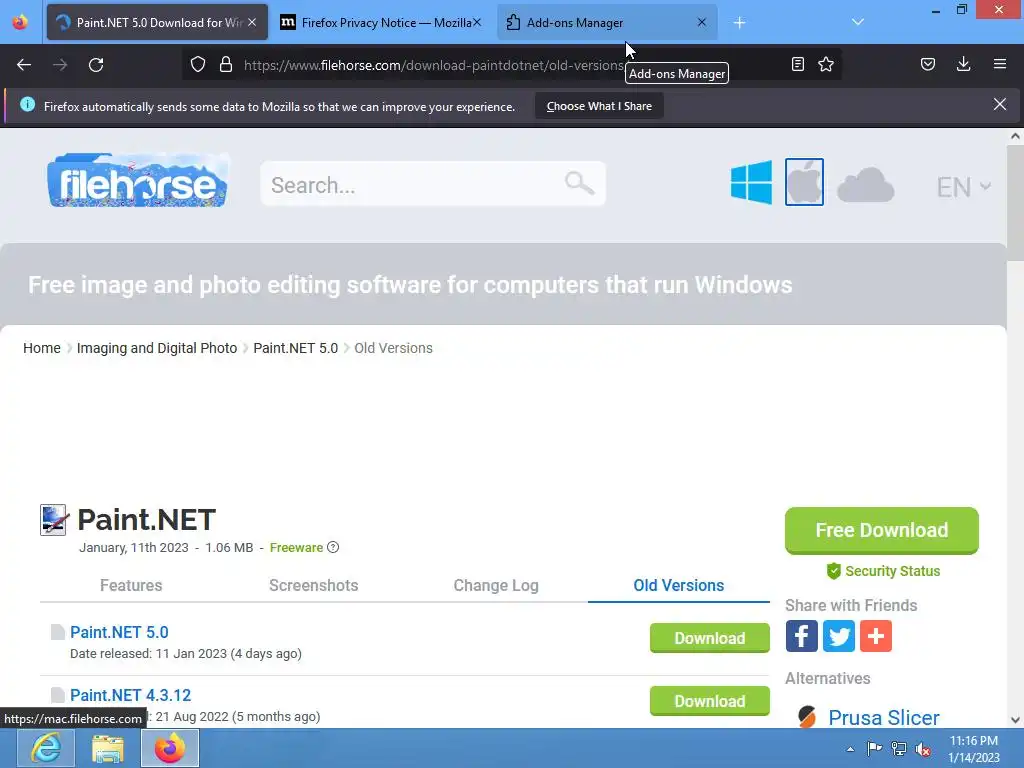Click the muted volume tray icon
The width and height of the screenshot is (1024, 768).
[x=923, y=749]
